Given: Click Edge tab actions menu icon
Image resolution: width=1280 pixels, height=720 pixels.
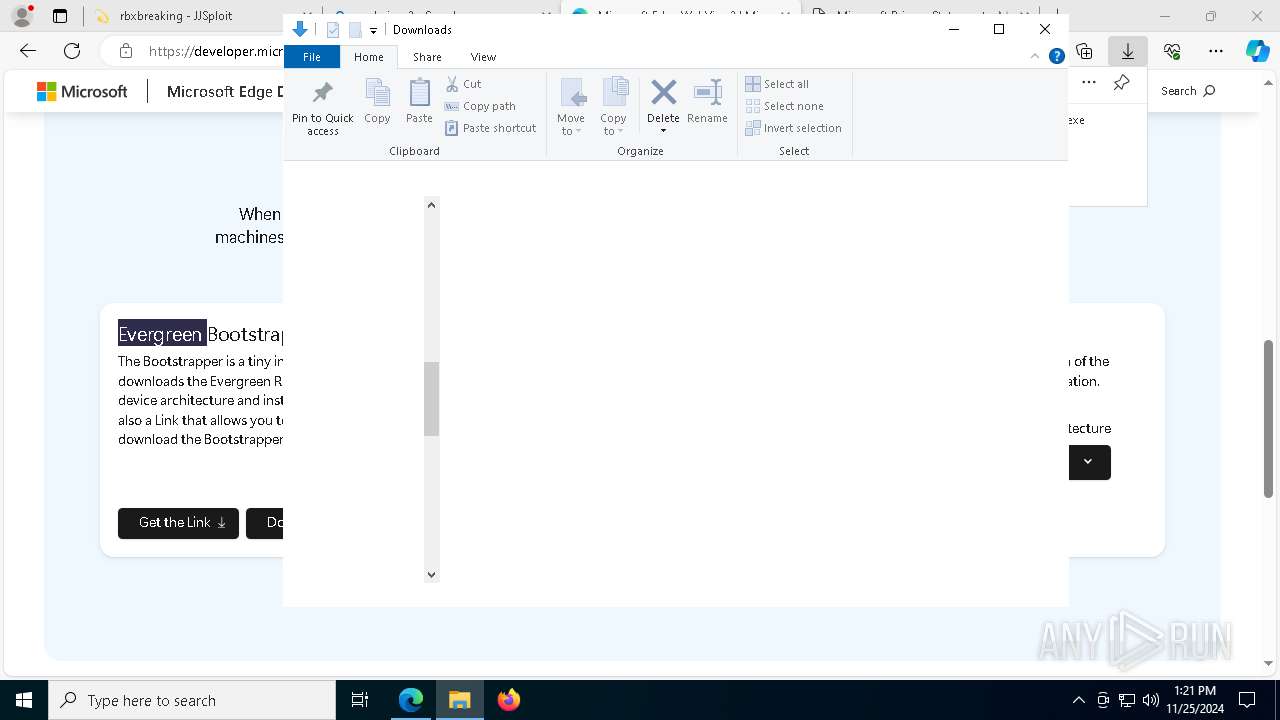Looking at the screenshot, I should pyautogui.click(x=60, y=16).
